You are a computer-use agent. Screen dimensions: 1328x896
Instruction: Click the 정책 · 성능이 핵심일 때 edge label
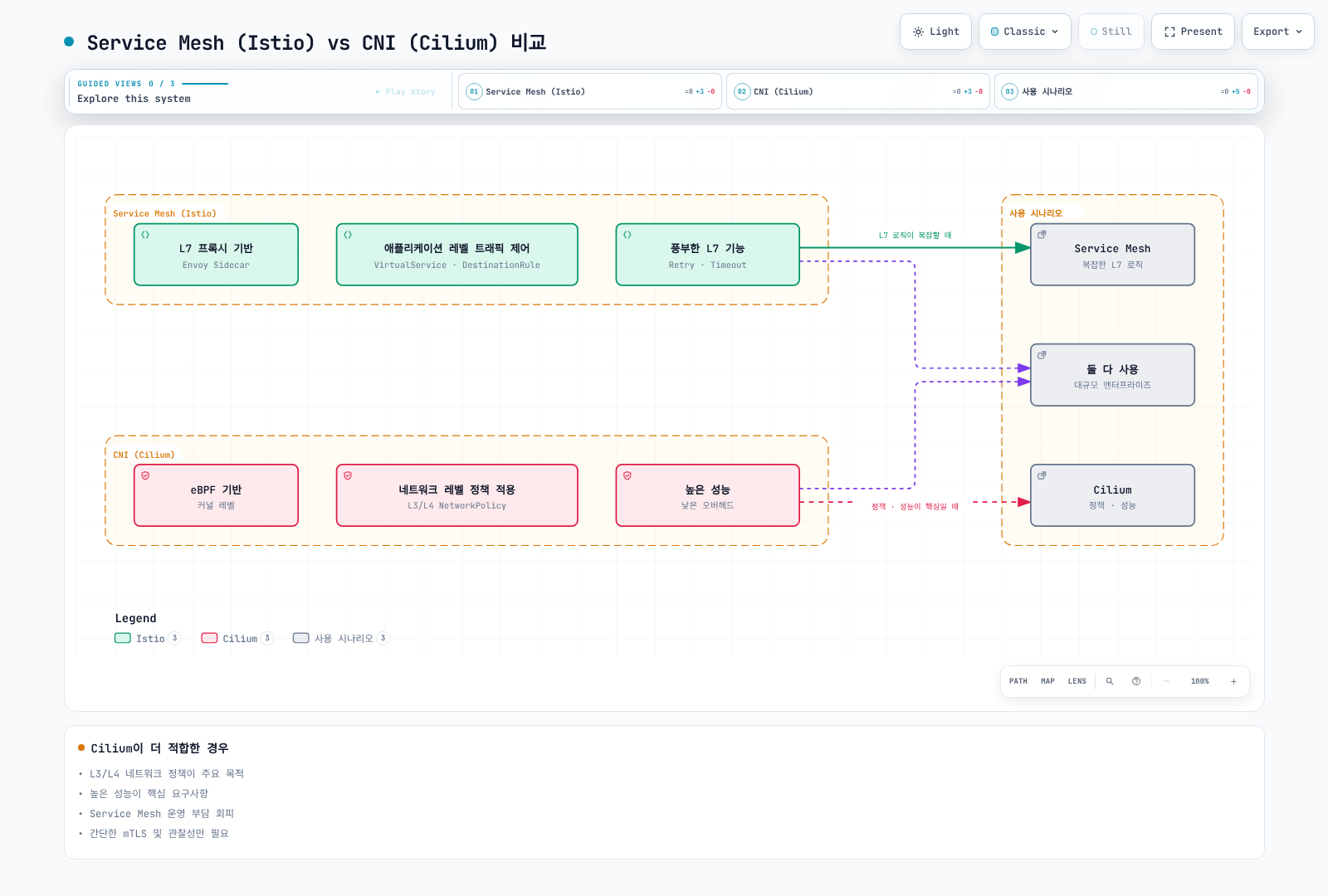coord(915,507)
